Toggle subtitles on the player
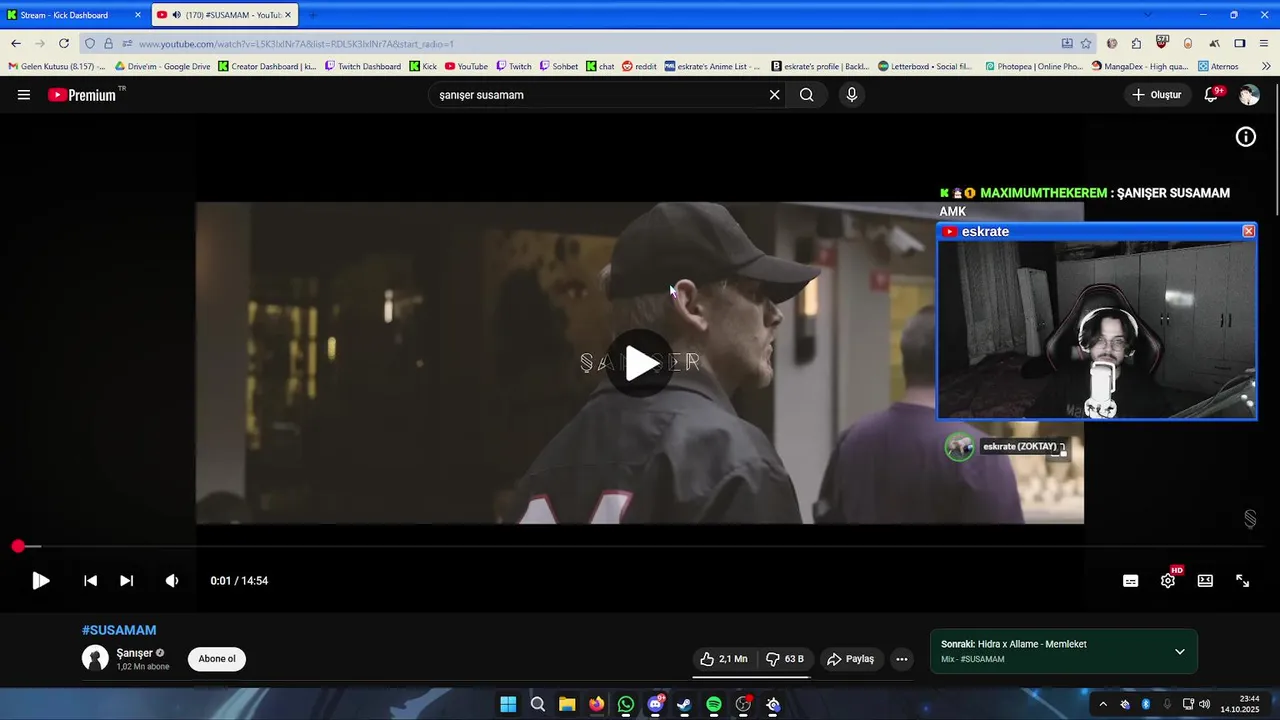Viewport: 1280px width, 720px height. (1131, 581)
